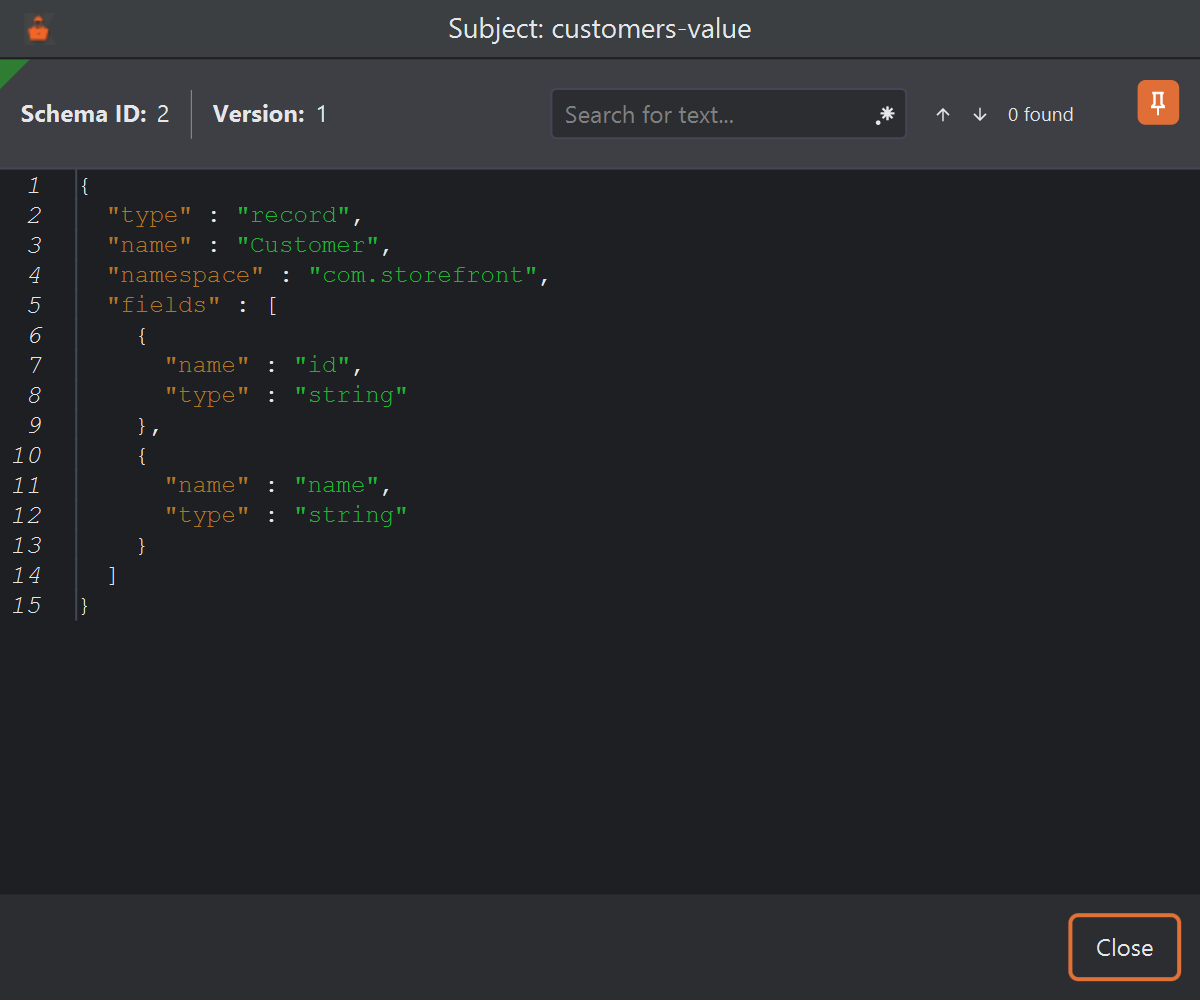Click the "name" value on line 11
Image resolution: width=1200 pixels, height=1000 pixels.
pos(337,485)
